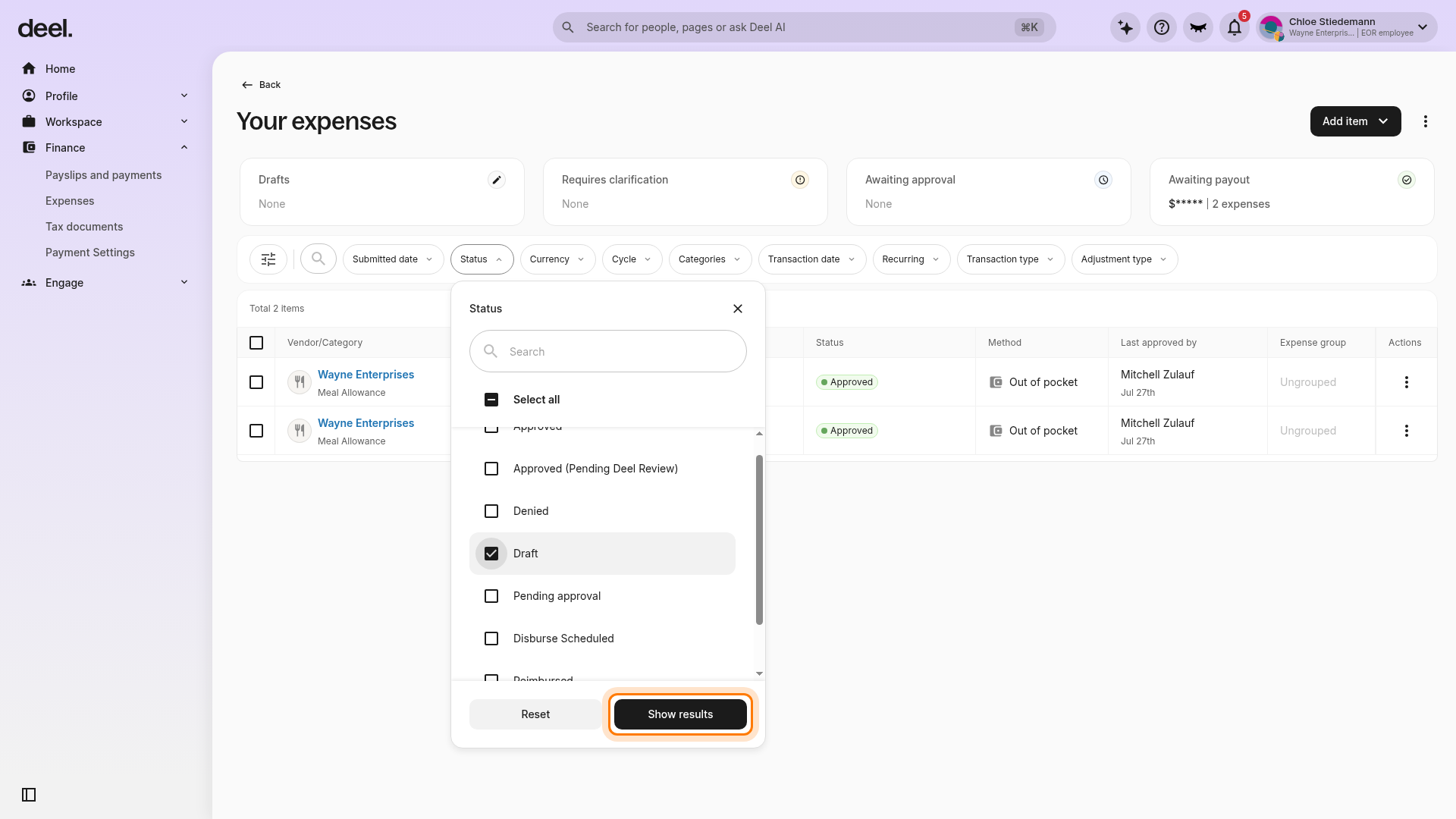Click the Back arrow icon
Screen dimensions: 1456x819
click(247, 85)
